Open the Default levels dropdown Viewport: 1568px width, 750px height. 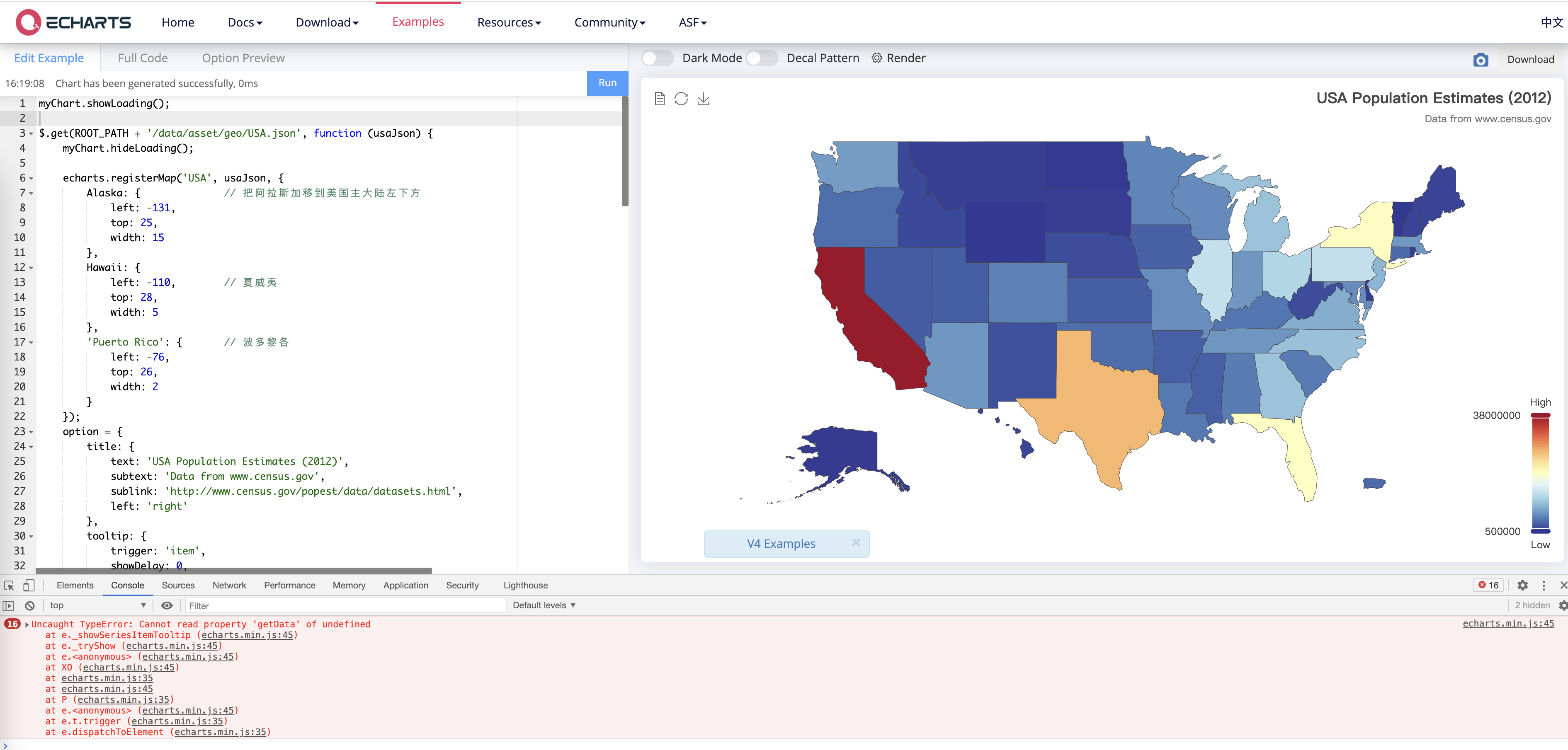[543, 605]
